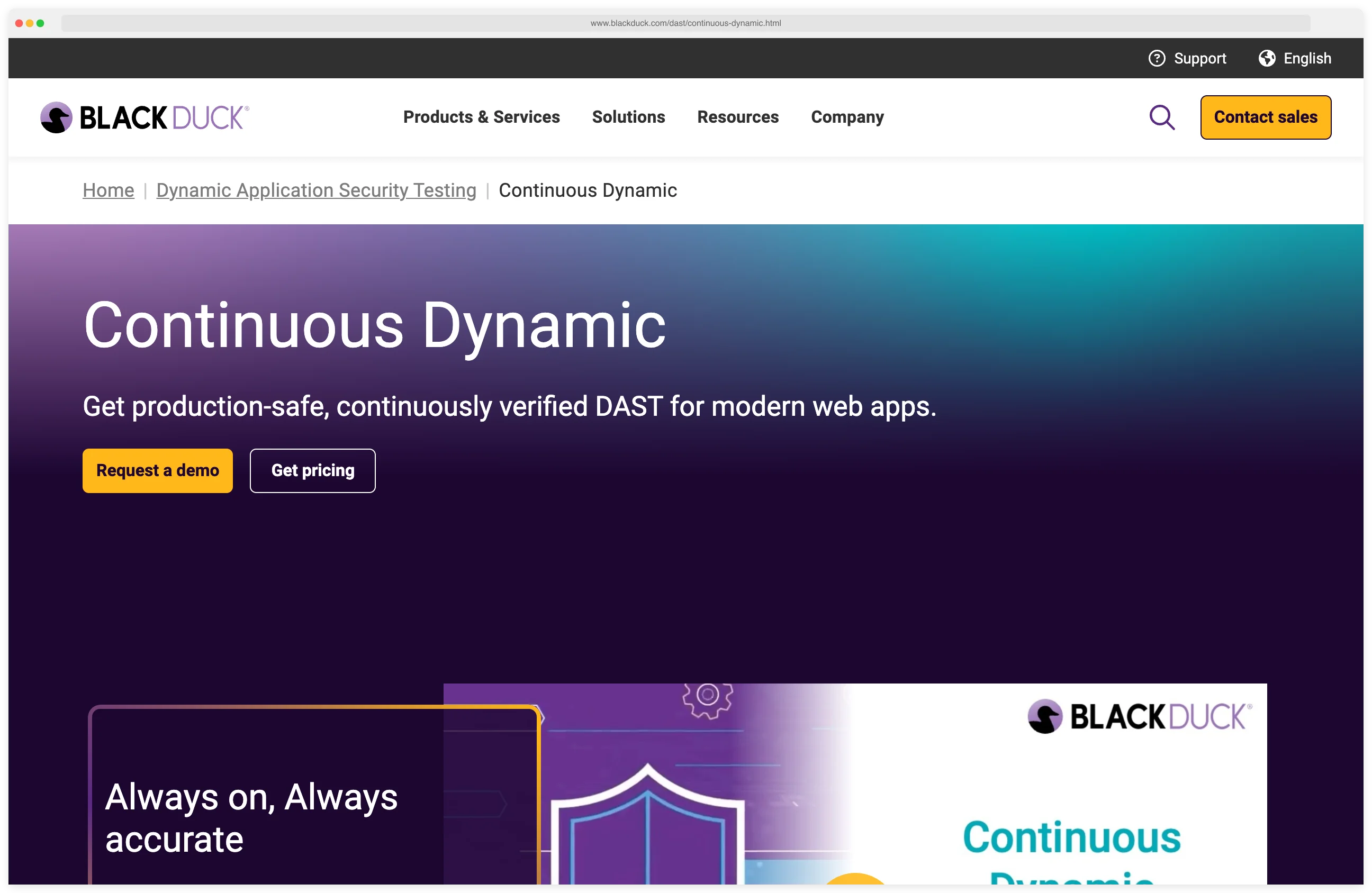Click the Contact sales button
The image size is (1372, 893).
1266,117
